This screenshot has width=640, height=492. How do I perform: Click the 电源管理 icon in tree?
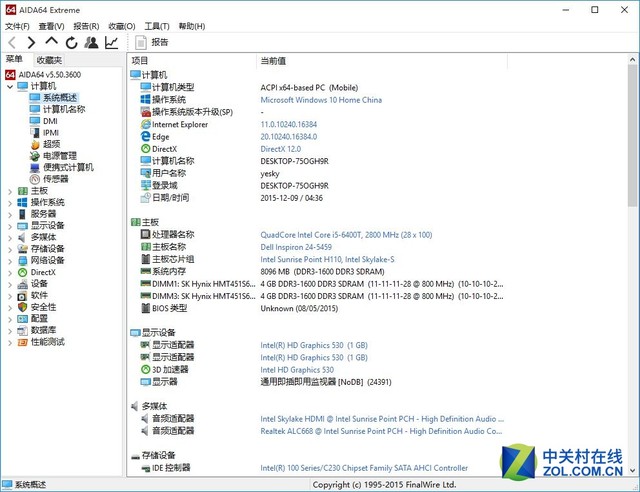pos(35,156)
